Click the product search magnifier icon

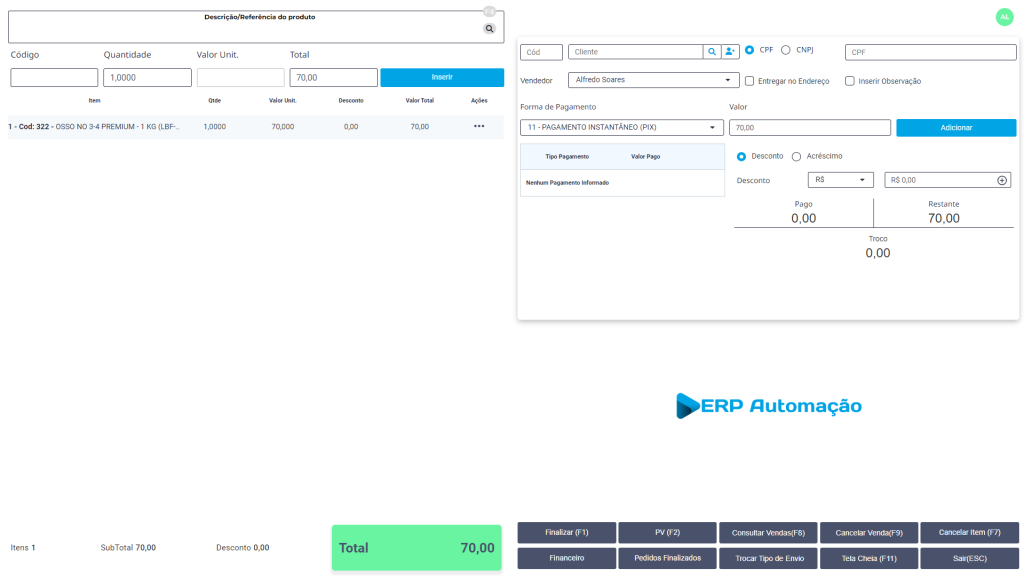489,29
